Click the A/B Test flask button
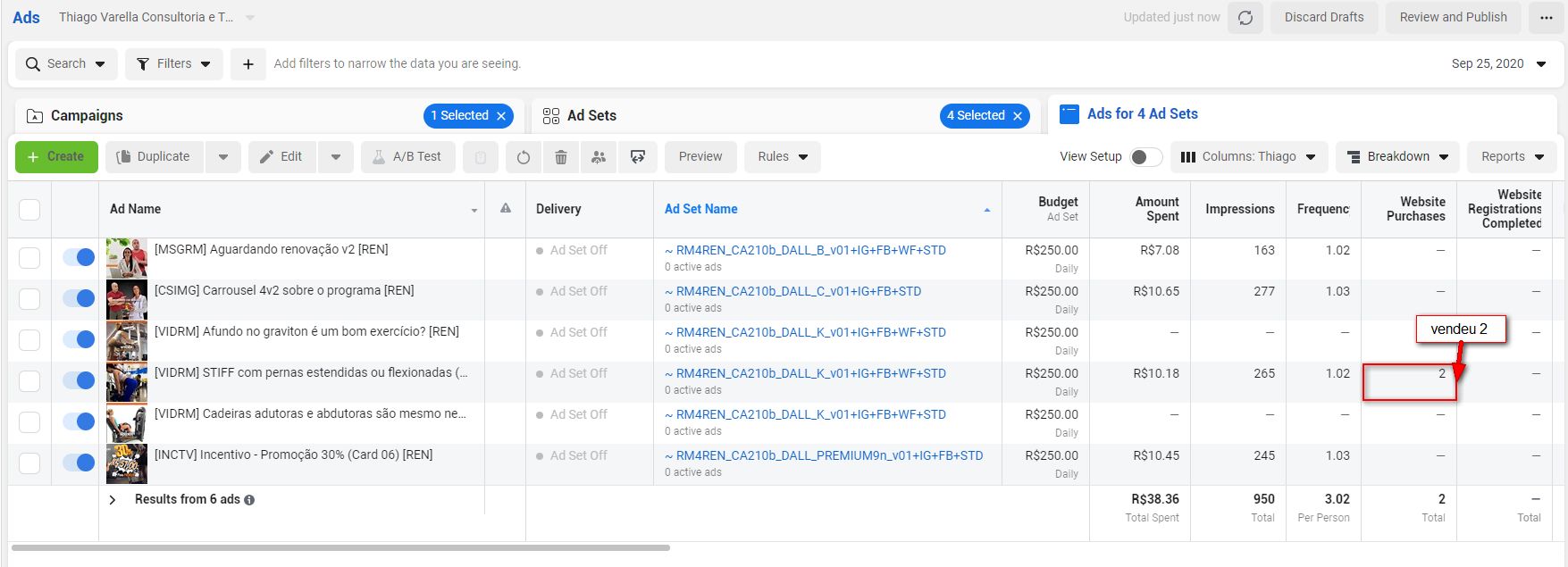Viewport: 1568px width, 567px height. tap(407, 157)
